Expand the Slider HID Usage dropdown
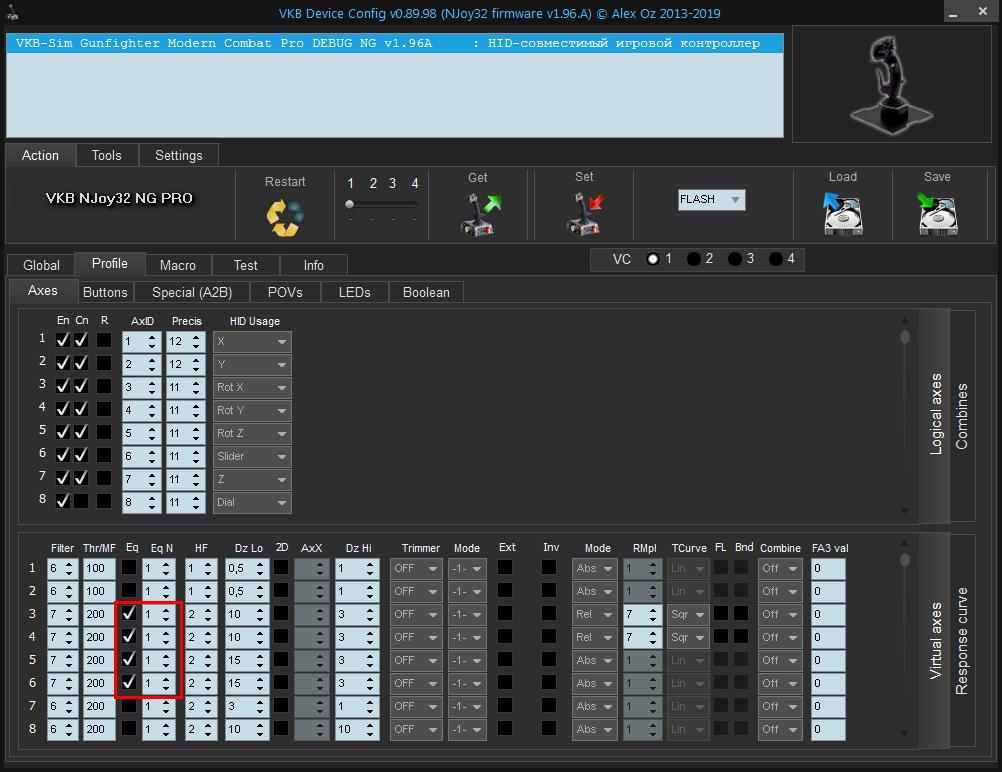Viewport: 1002px width, 772px height. (x=252, y=457)
